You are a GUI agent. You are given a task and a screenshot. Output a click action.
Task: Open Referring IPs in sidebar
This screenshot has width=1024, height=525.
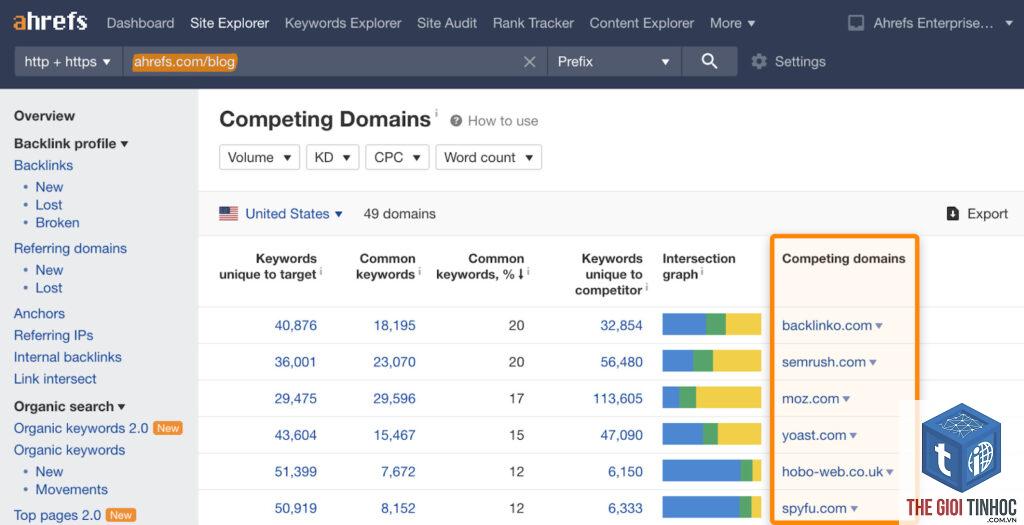(54, 335)
